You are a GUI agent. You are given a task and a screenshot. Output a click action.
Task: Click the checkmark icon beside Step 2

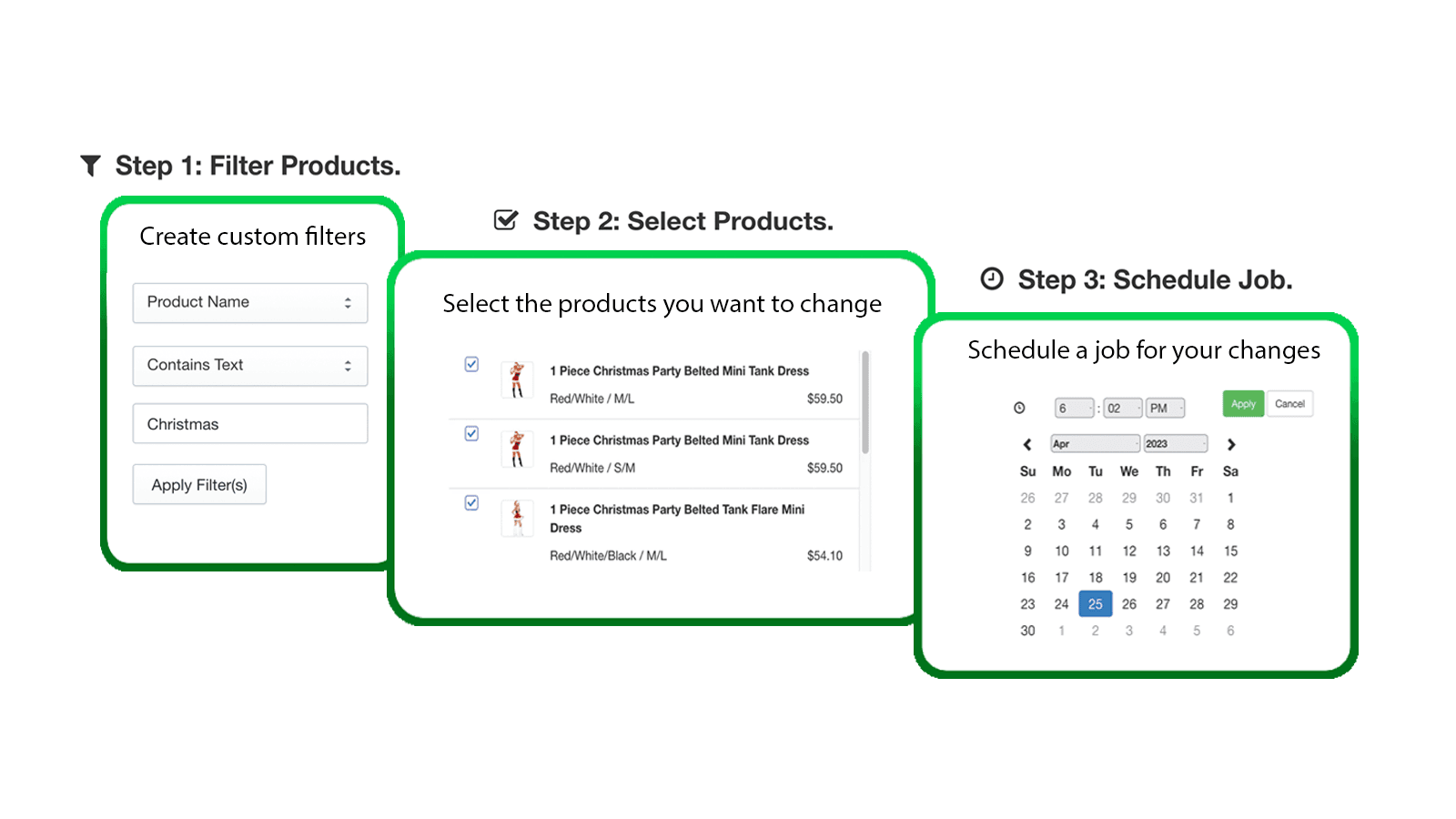[505, 218]
